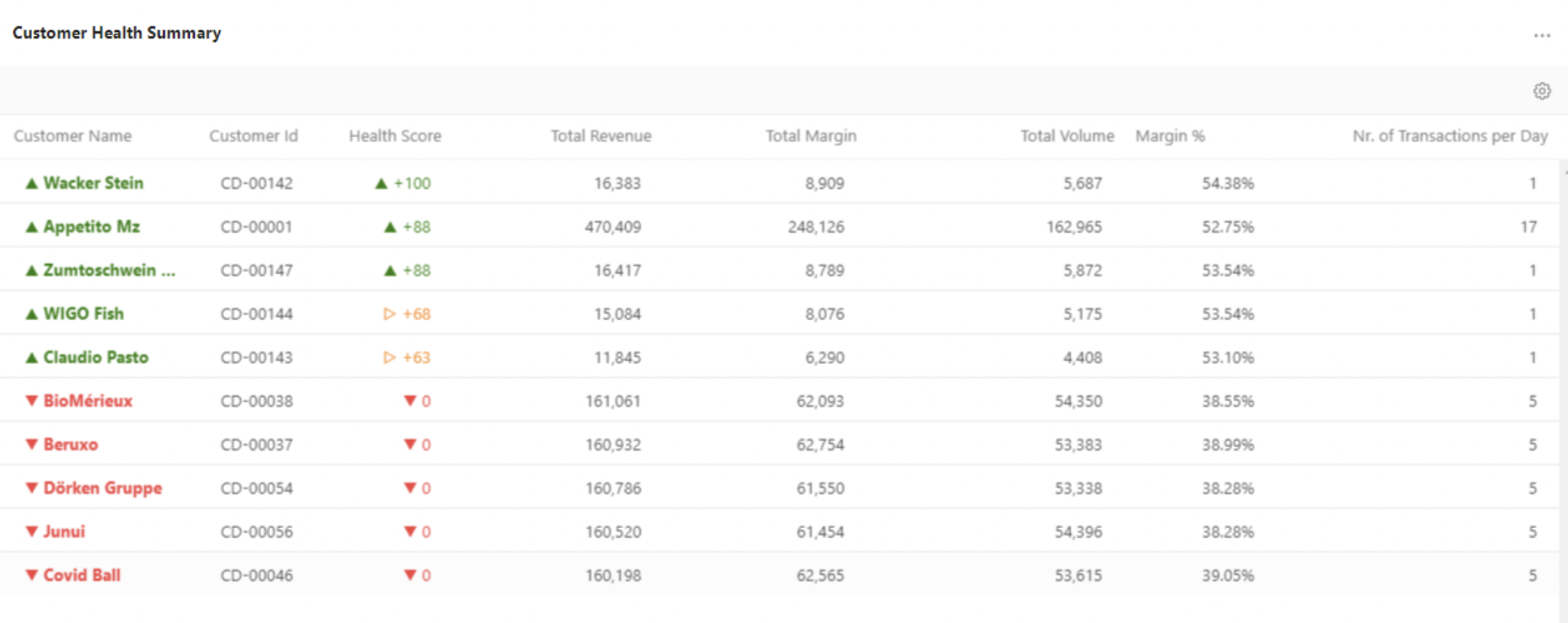The width and height of the screenshot is (1568, 623).
Task: Open the Claudio Pasto customer link
Action: click(96, 357)
